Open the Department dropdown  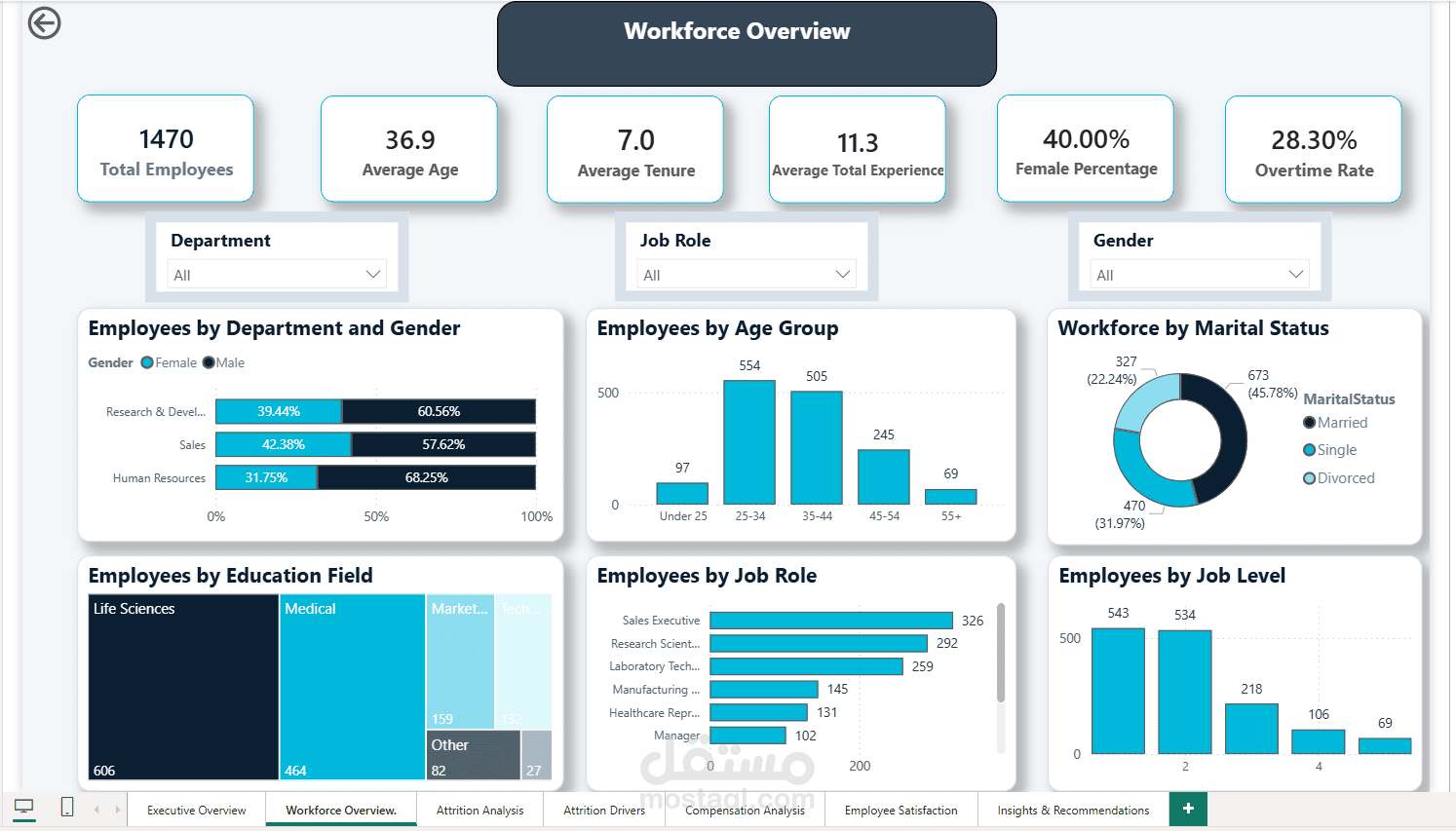[x=277, y=275]
